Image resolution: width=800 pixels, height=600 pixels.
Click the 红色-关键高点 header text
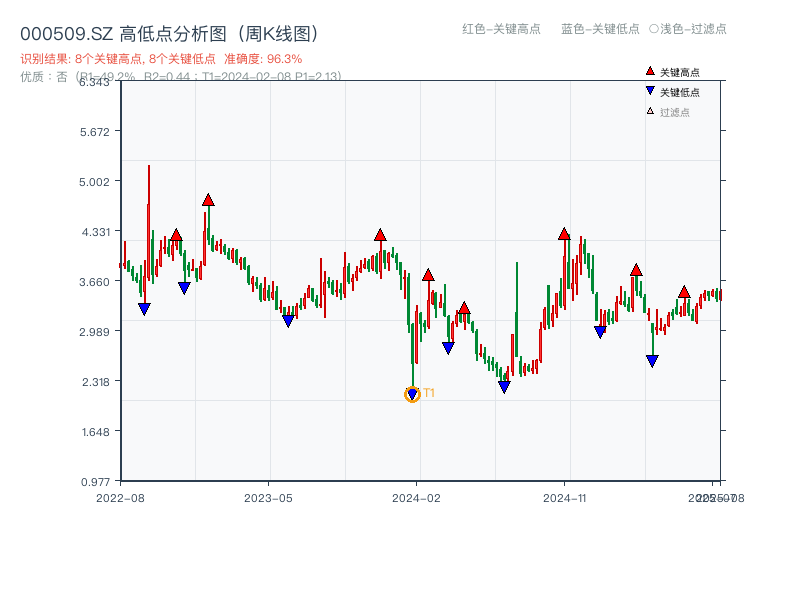(x=501, y=29)
